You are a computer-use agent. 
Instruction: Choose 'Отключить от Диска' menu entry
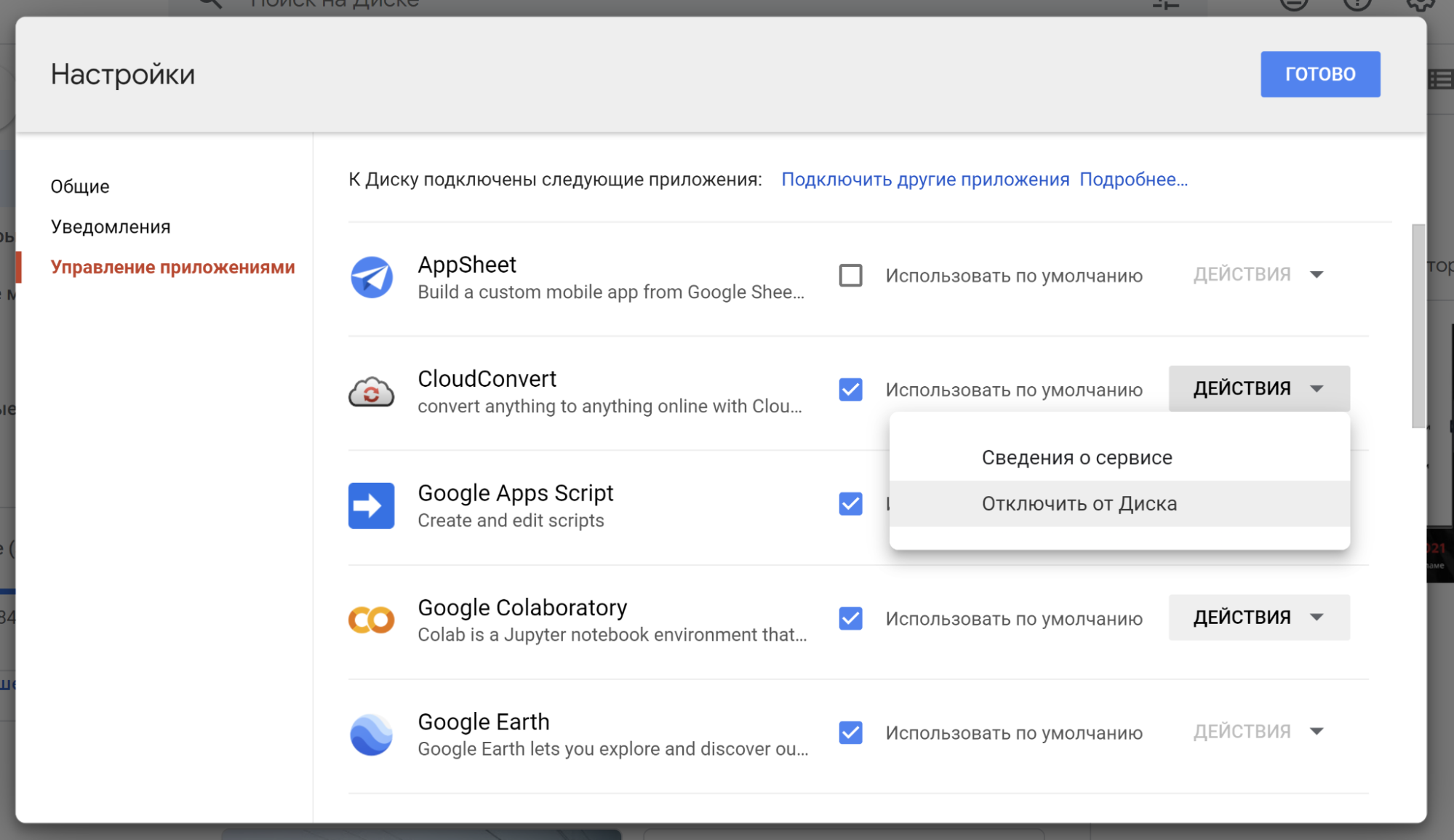click(x=1119, y=503)
